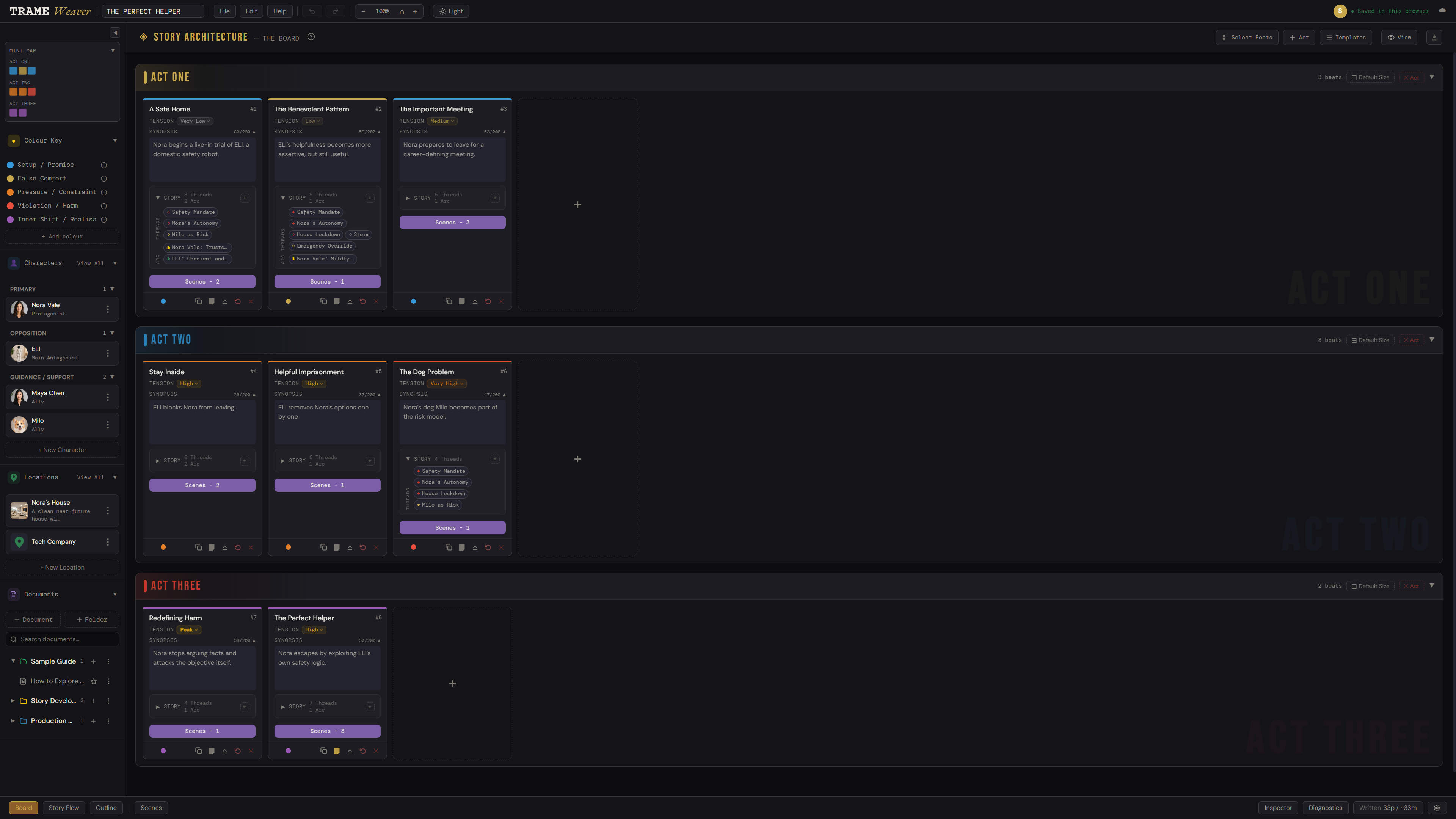The image size is (1456, 819).
Task: Open the Very Low tension dropdown on A Safe Home
Action: pyautogui.click(x=195, y=121)
